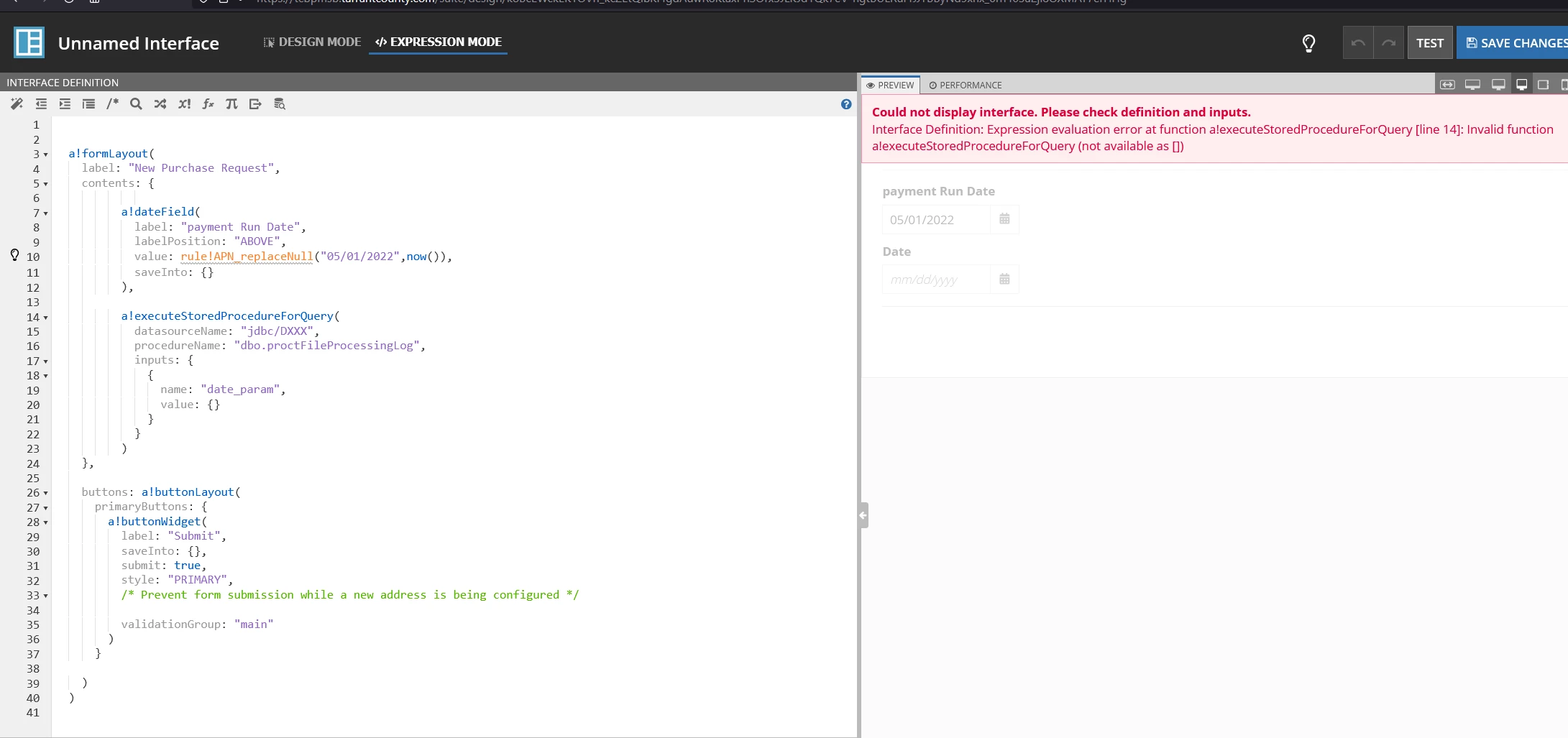
Task: Click the rule!APN_replaceNull reference in line 10
Action: tap(247, 257)
